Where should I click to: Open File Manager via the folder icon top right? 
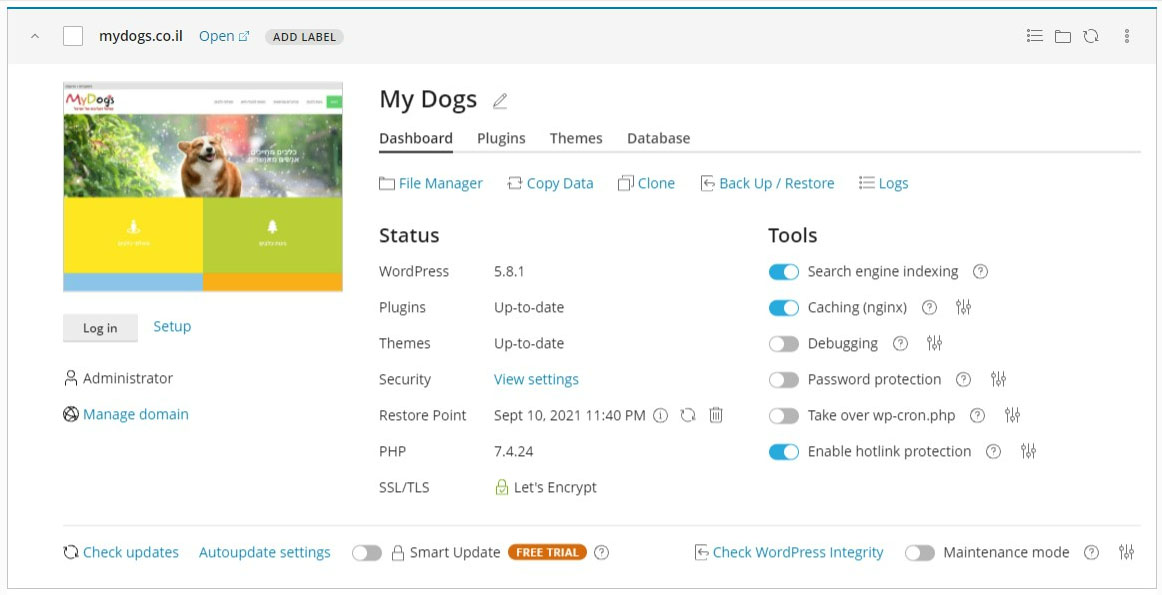[1063, 36]
